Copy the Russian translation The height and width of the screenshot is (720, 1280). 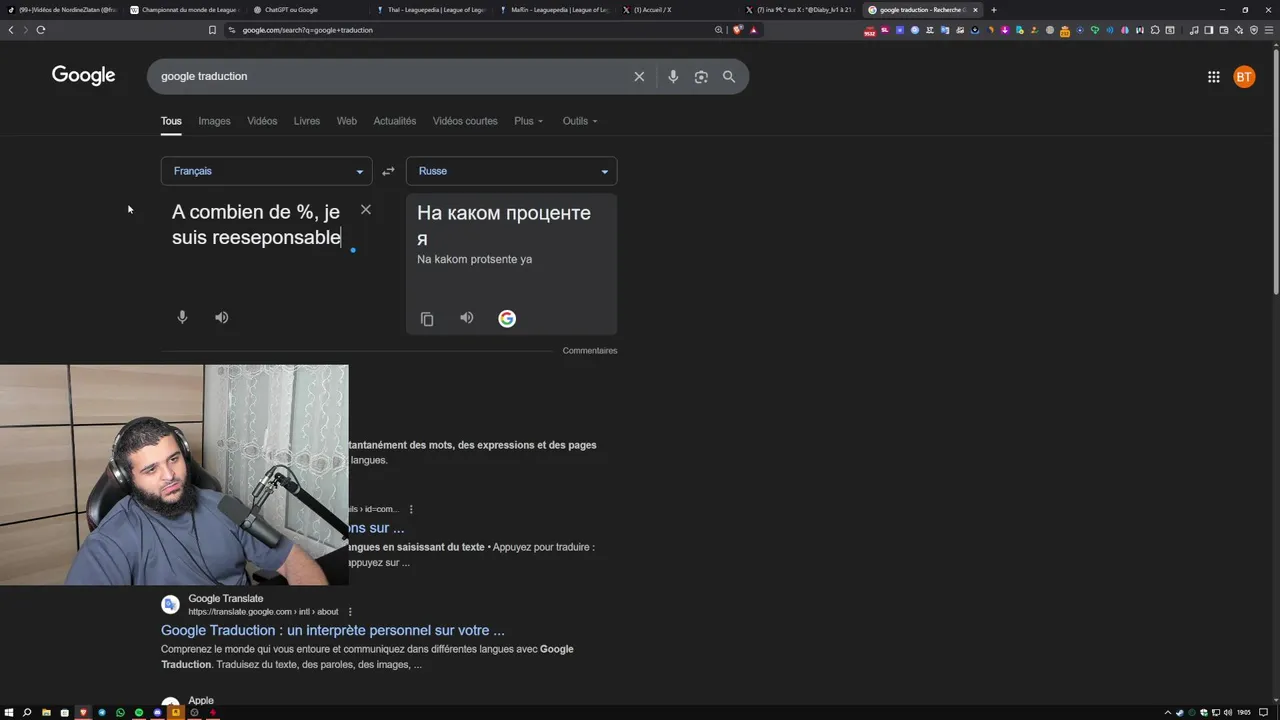(x=427, y=319)
